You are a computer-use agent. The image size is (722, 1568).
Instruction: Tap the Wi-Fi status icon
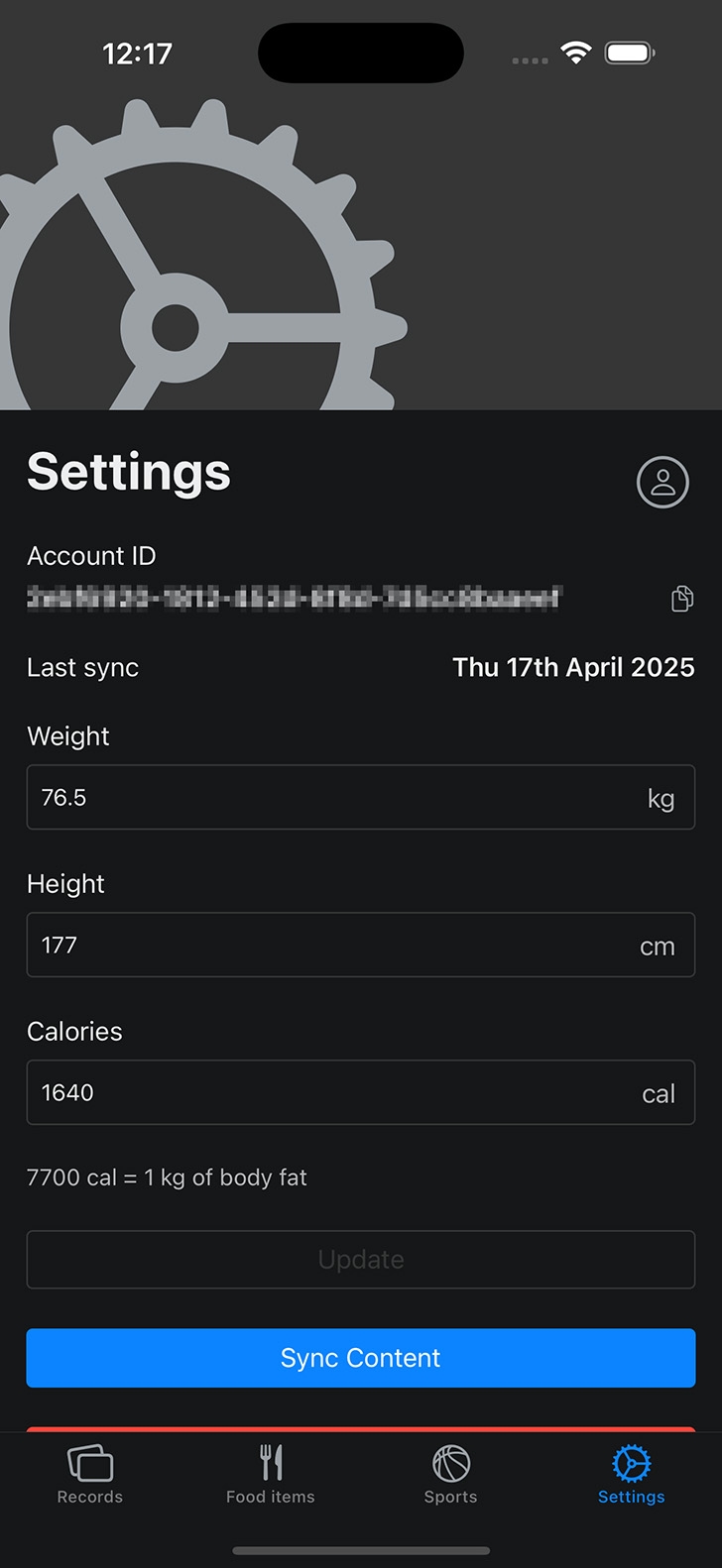point(576,53)
